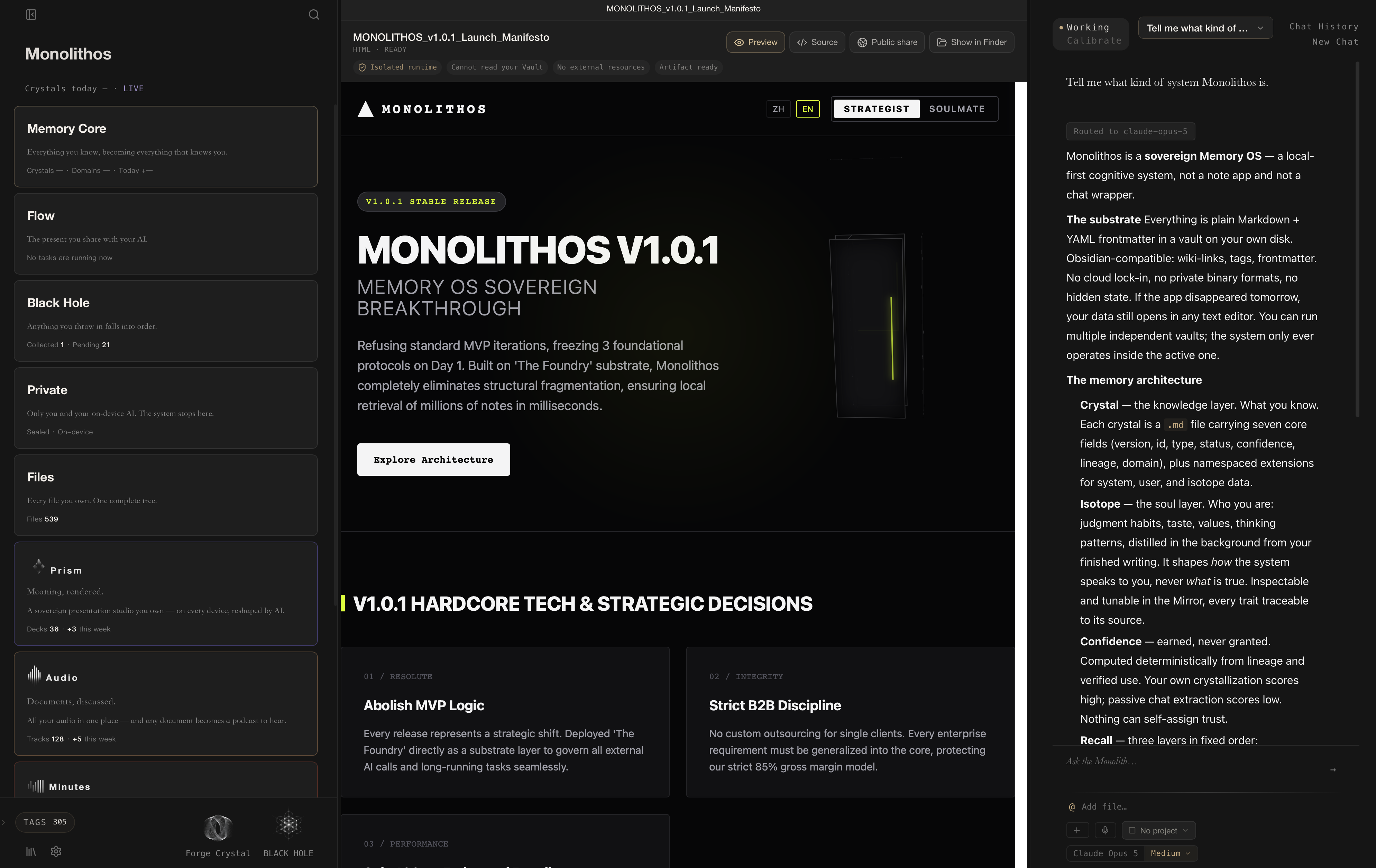Expand the arrow beside TAGS

[x=3, y=822]
